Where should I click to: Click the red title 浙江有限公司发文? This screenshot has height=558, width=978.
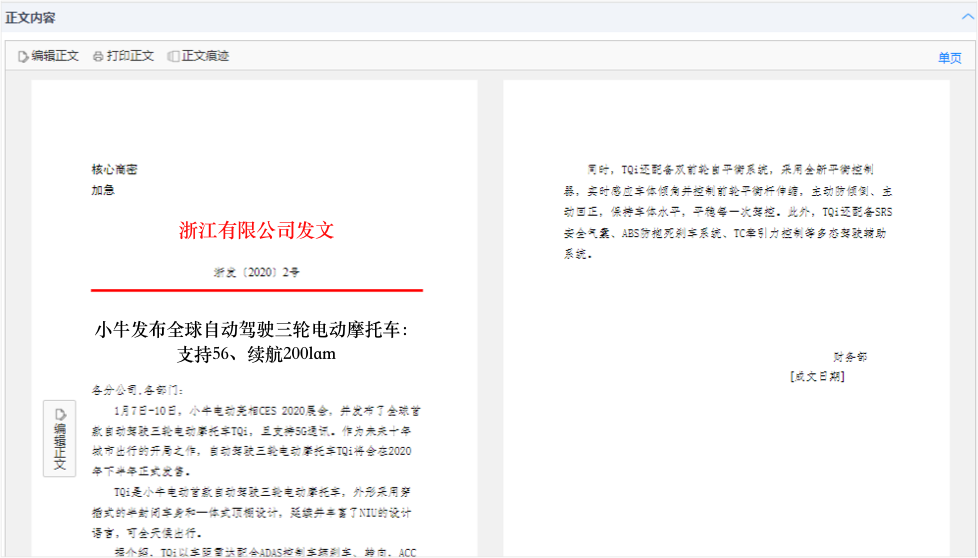(x=256, y=231)
